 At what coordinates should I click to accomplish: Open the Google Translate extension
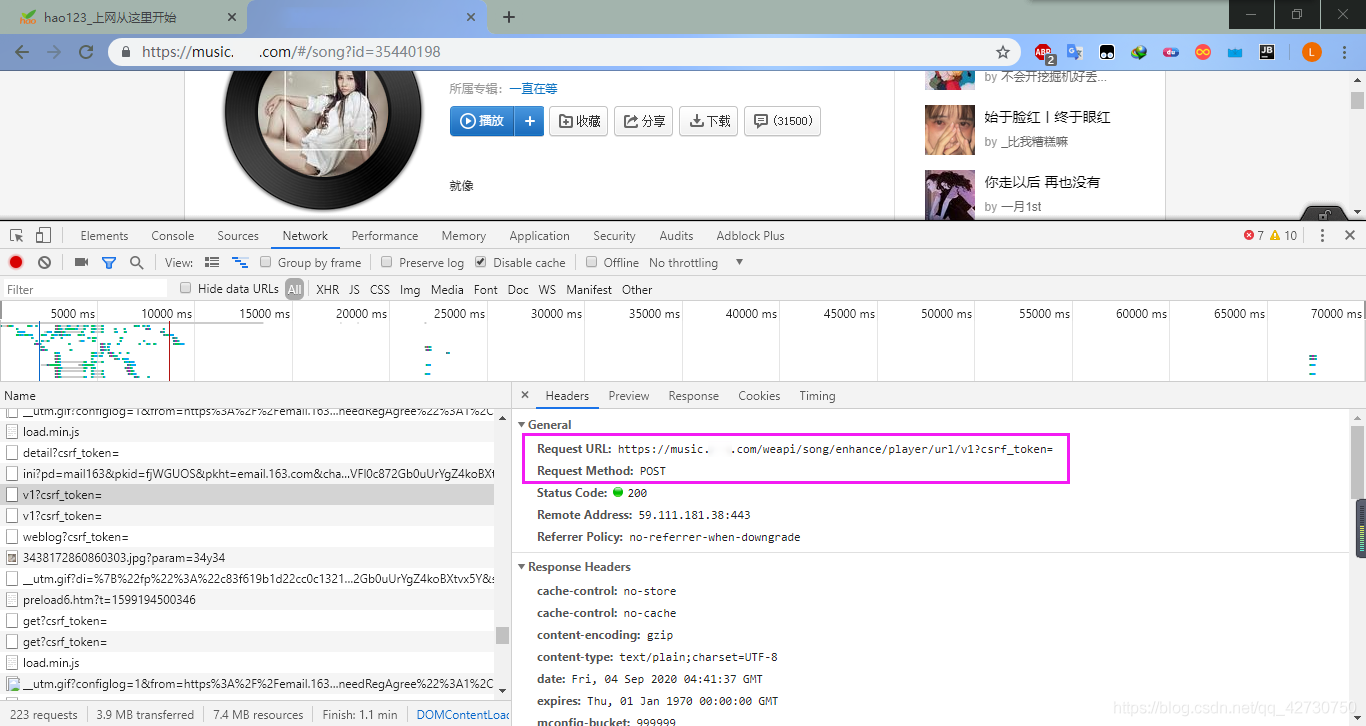(1075, 52)
